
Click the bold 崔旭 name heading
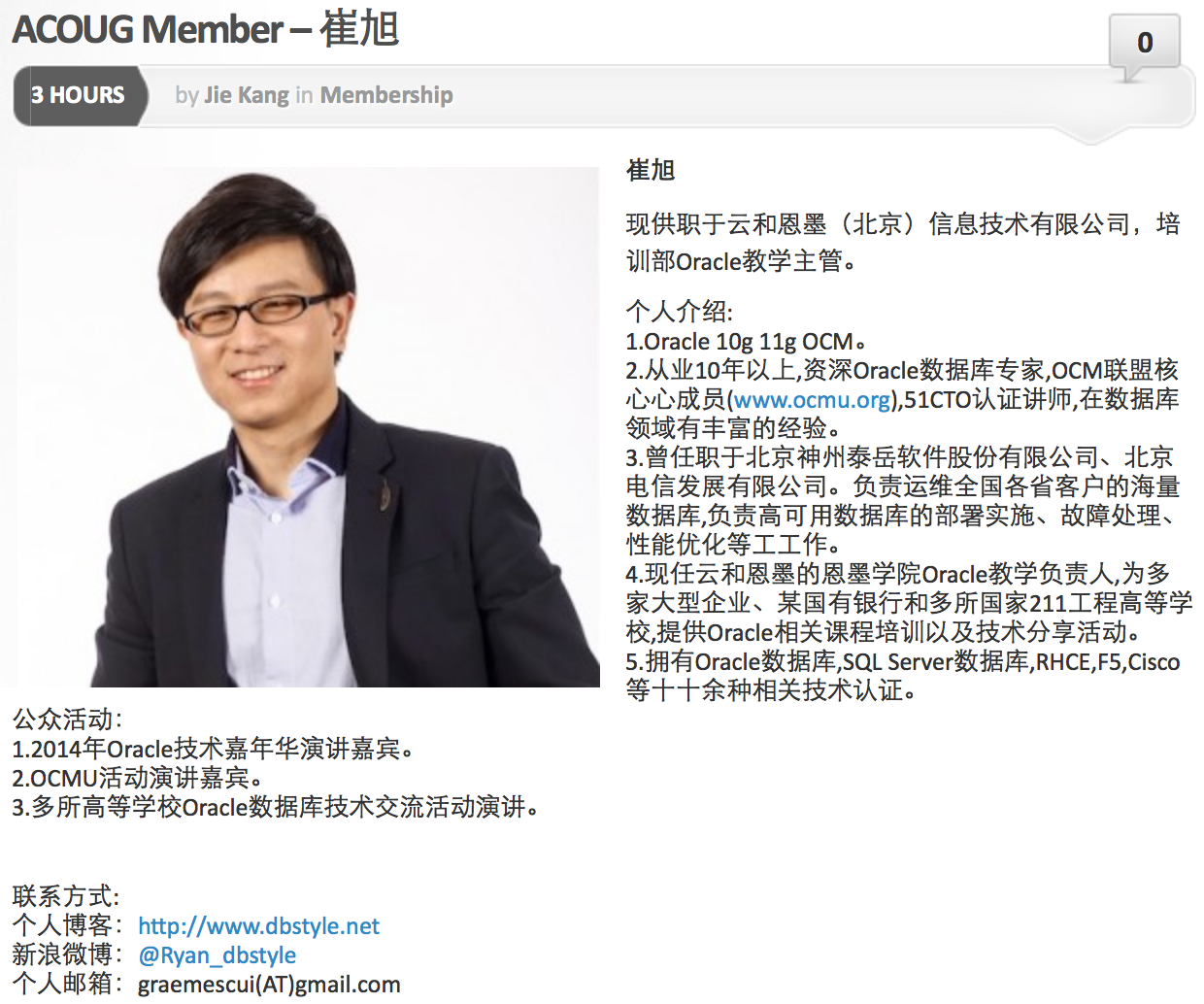tap(651, 171)
